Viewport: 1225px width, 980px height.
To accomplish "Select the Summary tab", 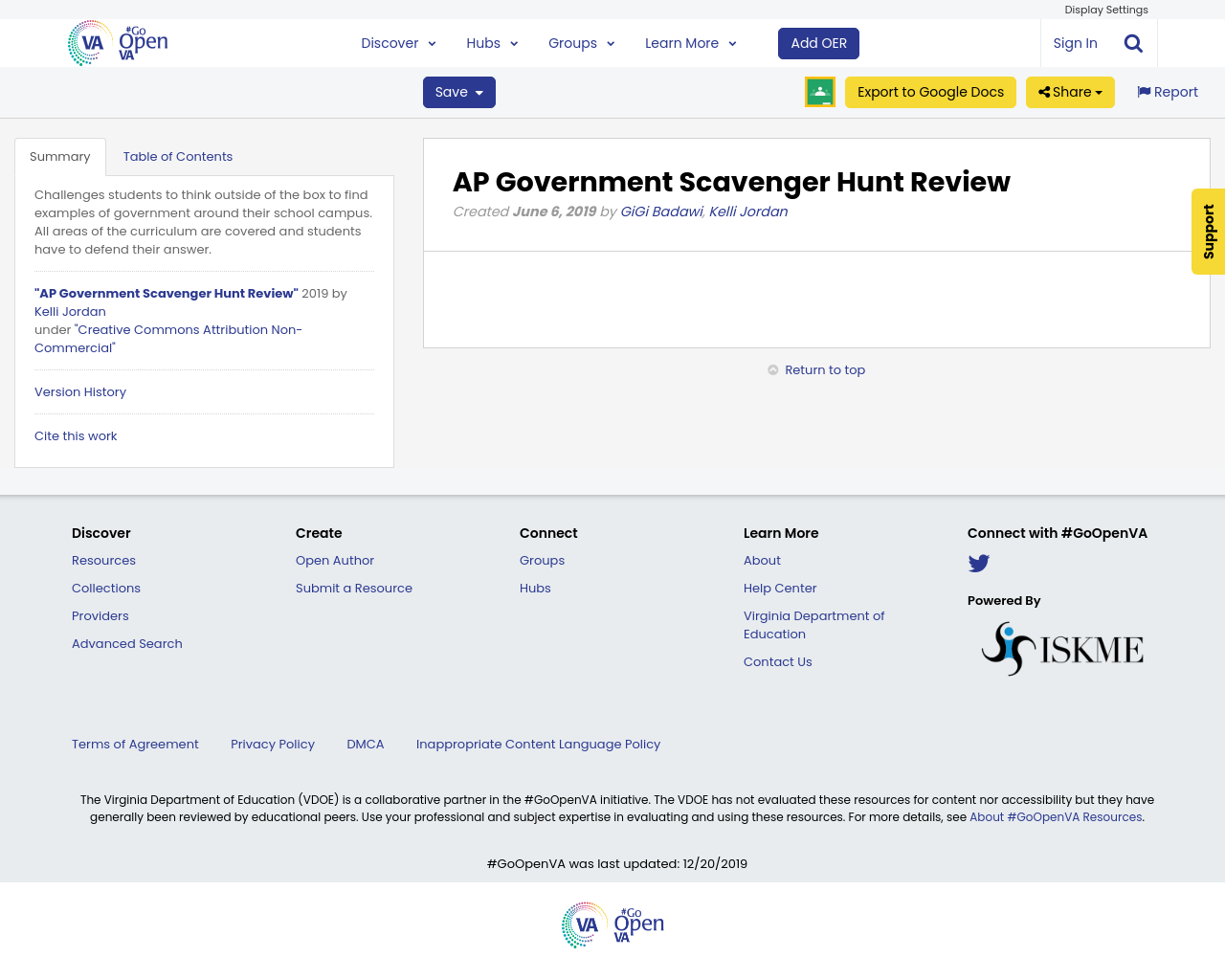I will point(59,154).
